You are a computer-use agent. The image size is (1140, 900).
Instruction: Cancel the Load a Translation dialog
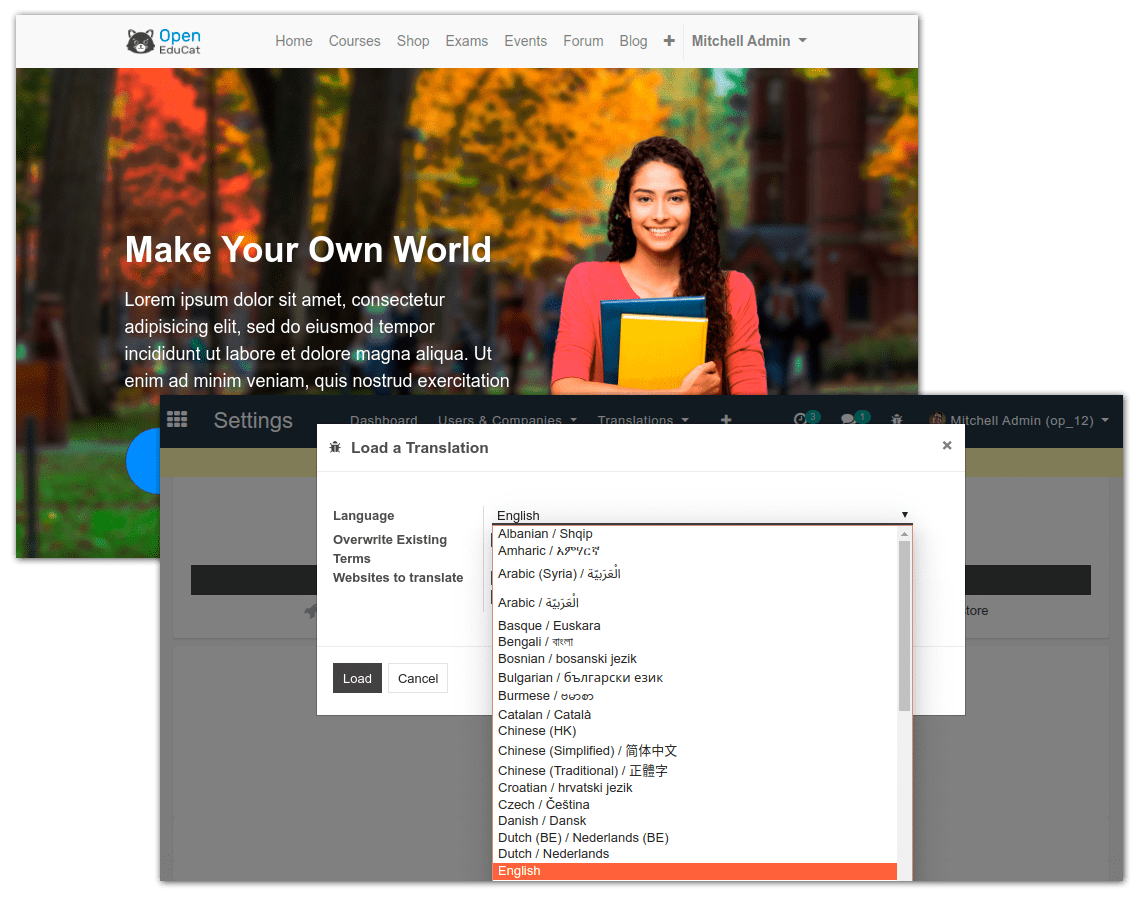click(x=417, y=677)
